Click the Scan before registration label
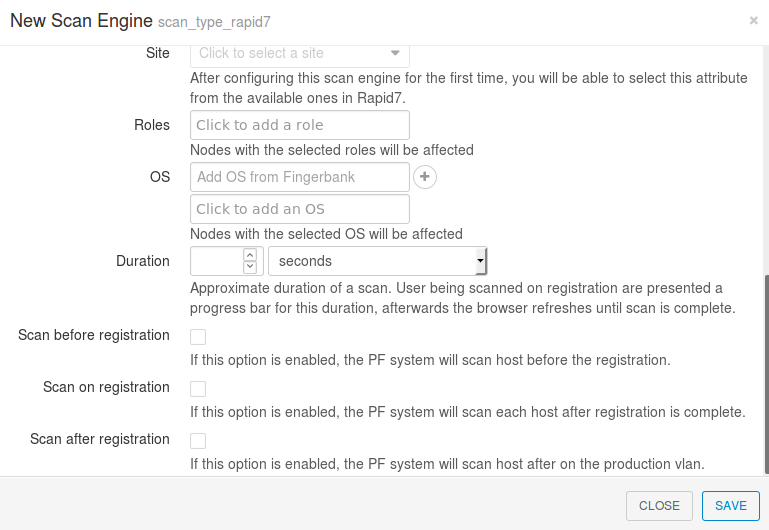This screenshot has width=769, height=530. point(94,335)
